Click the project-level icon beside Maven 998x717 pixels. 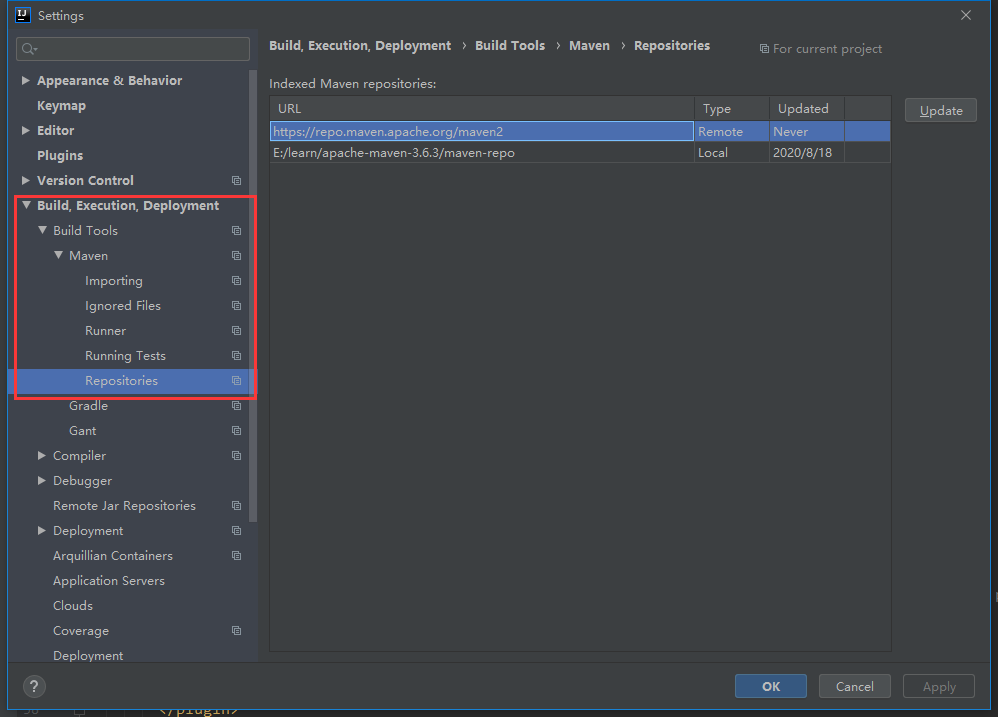coord(236,256)
